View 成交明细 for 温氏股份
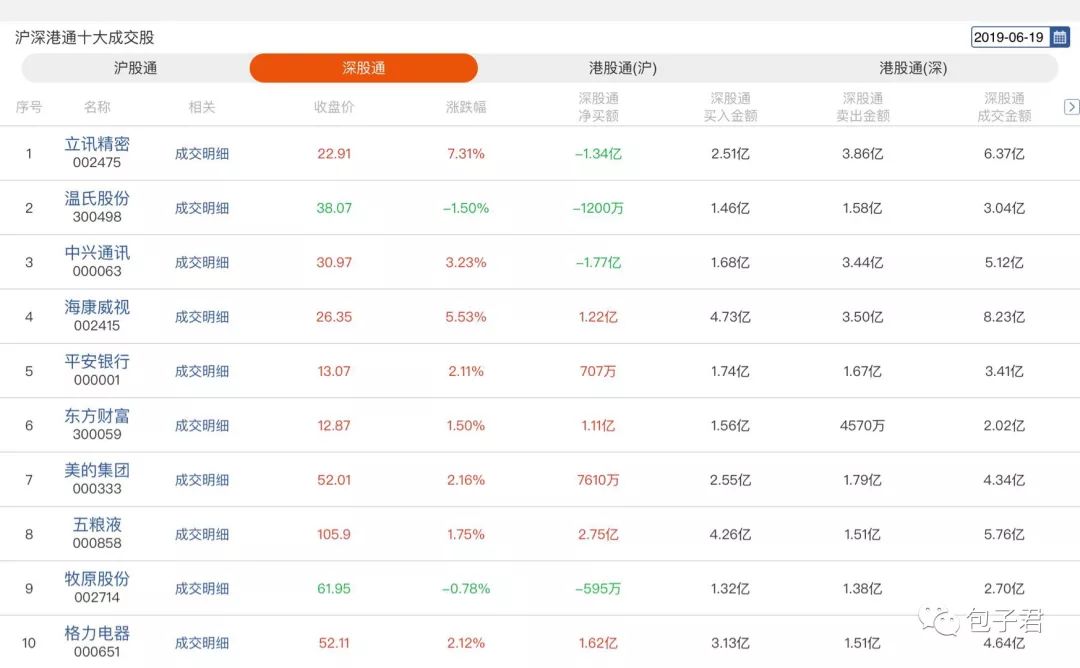1080x668 pixels. pos(202,208)
